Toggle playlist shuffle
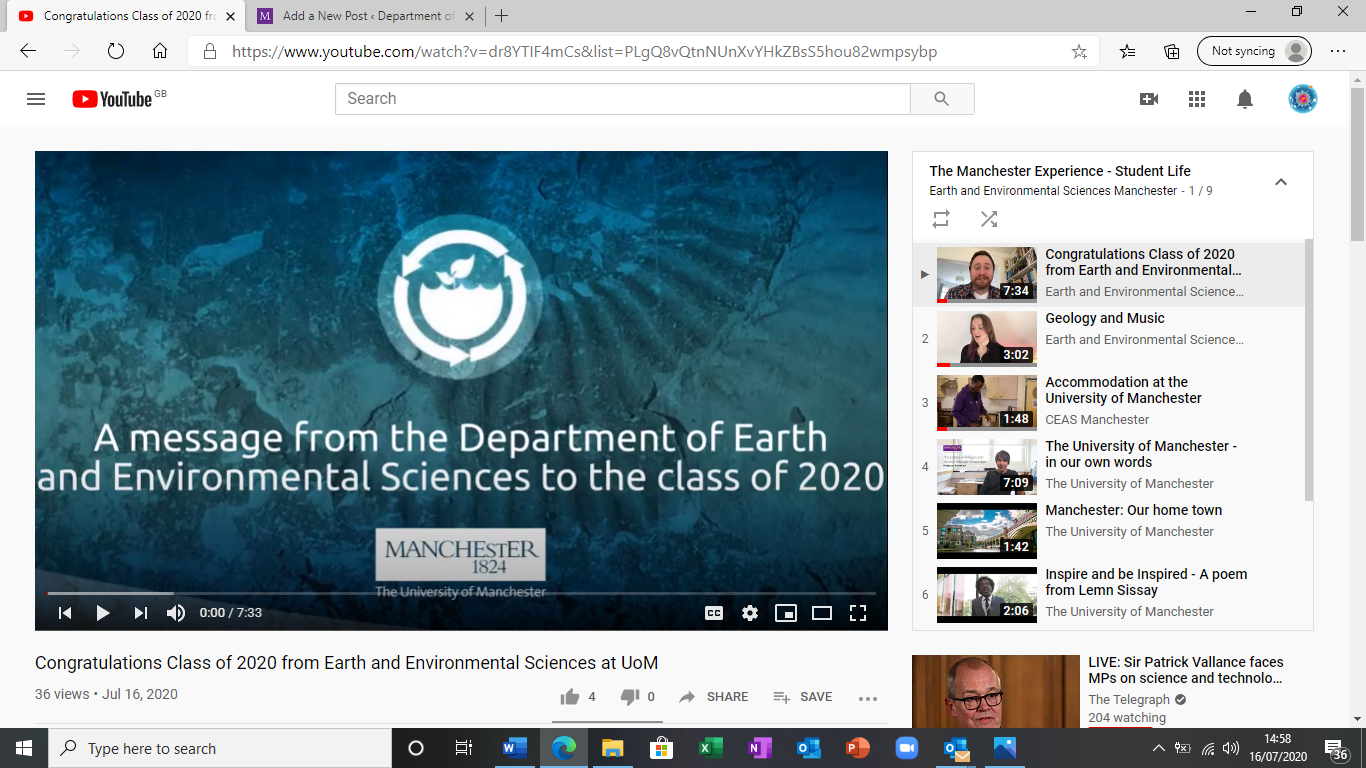 [989, 219]
